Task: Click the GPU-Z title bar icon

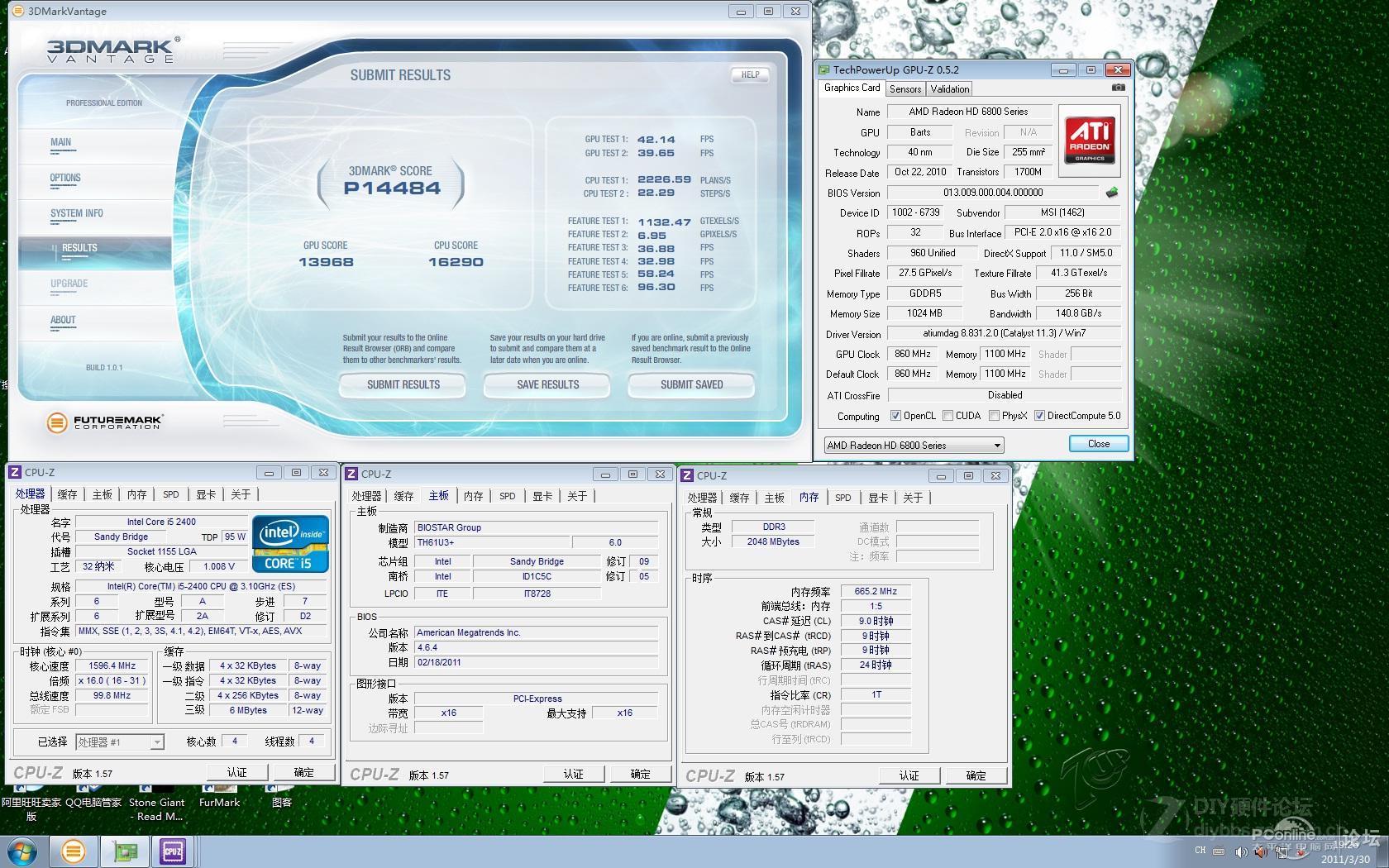Action: coord(824,70)
